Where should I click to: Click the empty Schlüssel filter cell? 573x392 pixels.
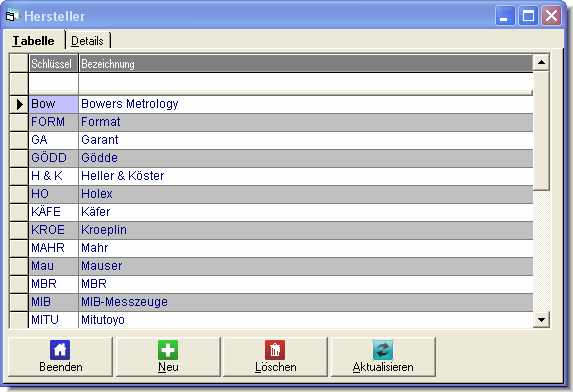tap(53, 84)
